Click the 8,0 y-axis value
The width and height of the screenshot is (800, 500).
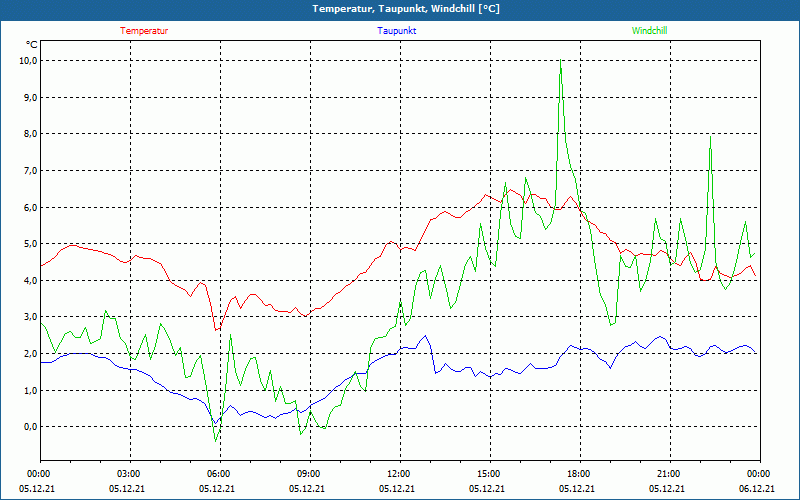30,134
